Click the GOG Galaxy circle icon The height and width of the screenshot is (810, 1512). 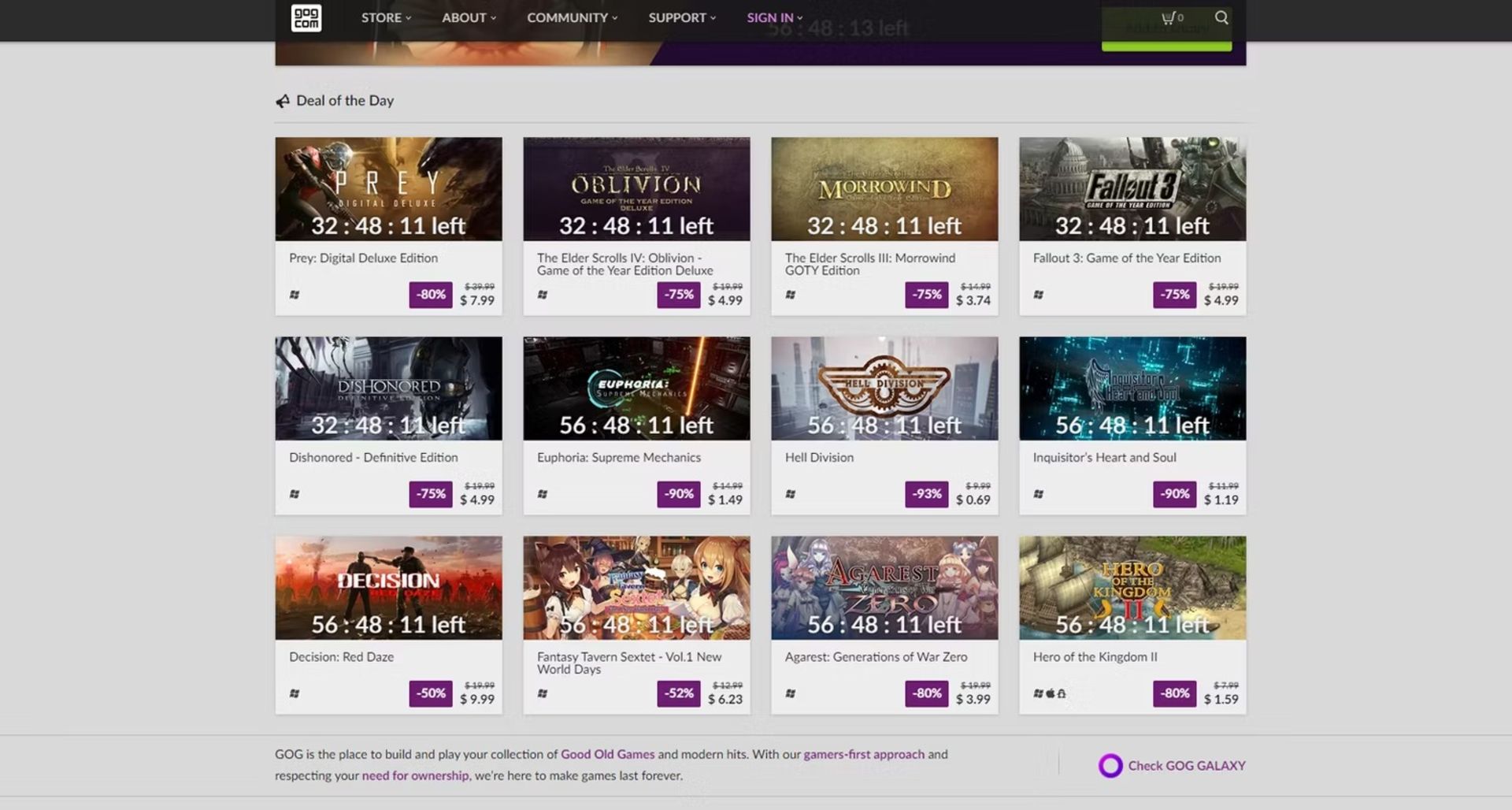[1110, 766]
